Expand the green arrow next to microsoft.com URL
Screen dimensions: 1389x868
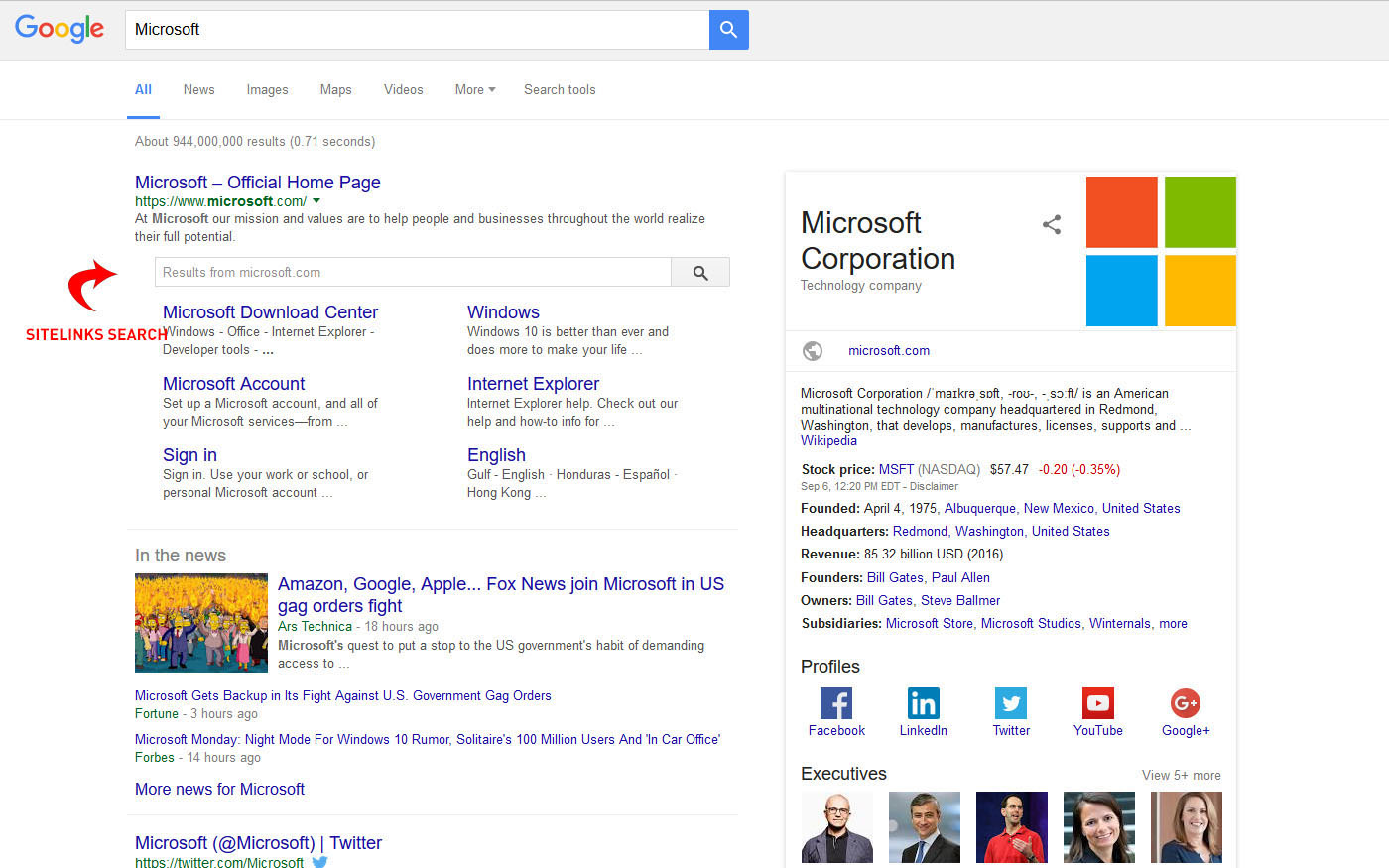coord(316,201)
